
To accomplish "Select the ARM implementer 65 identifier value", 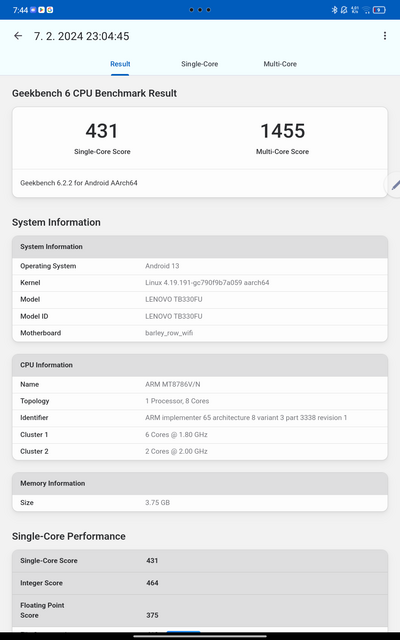I will point(246,418).
